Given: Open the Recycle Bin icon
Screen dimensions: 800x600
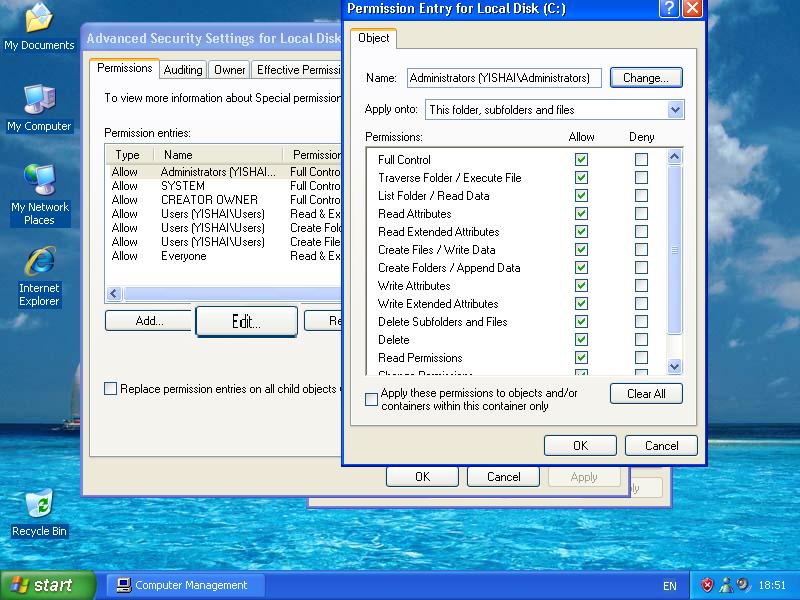Looking at the screenshot, I should (x=39, y=510).
